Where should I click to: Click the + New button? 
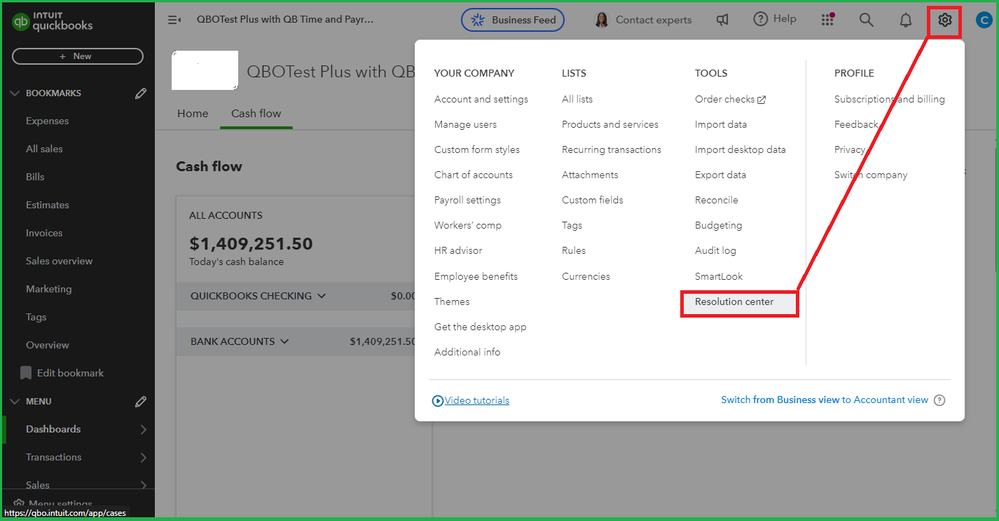[x=77, y=56]
